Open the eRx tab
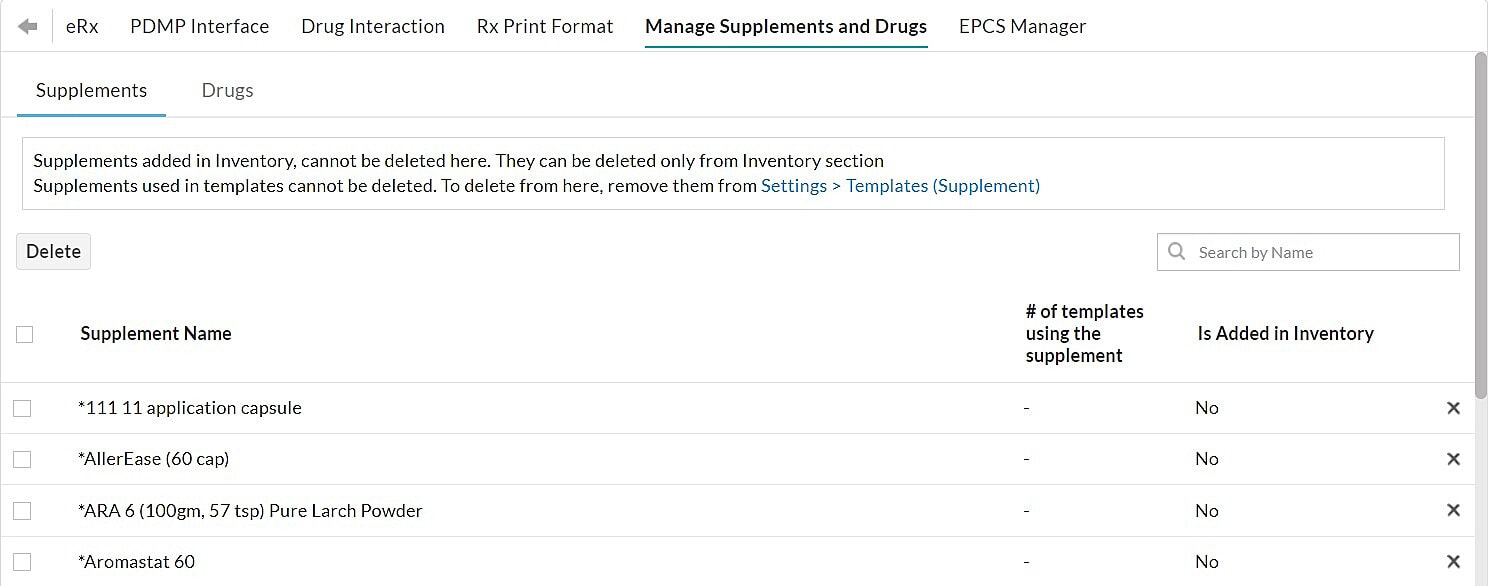This screenshot has height=586, width=1488. pos(82,27)
